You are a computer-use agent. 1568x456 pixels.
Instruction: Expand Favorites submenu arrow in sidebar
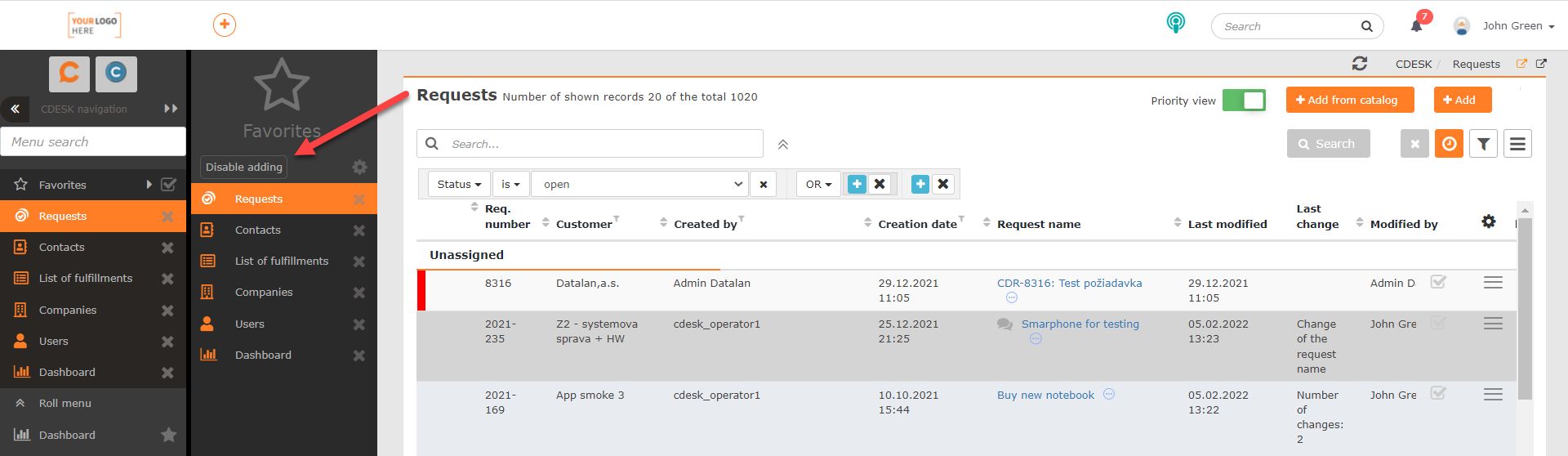pos(149,185)
